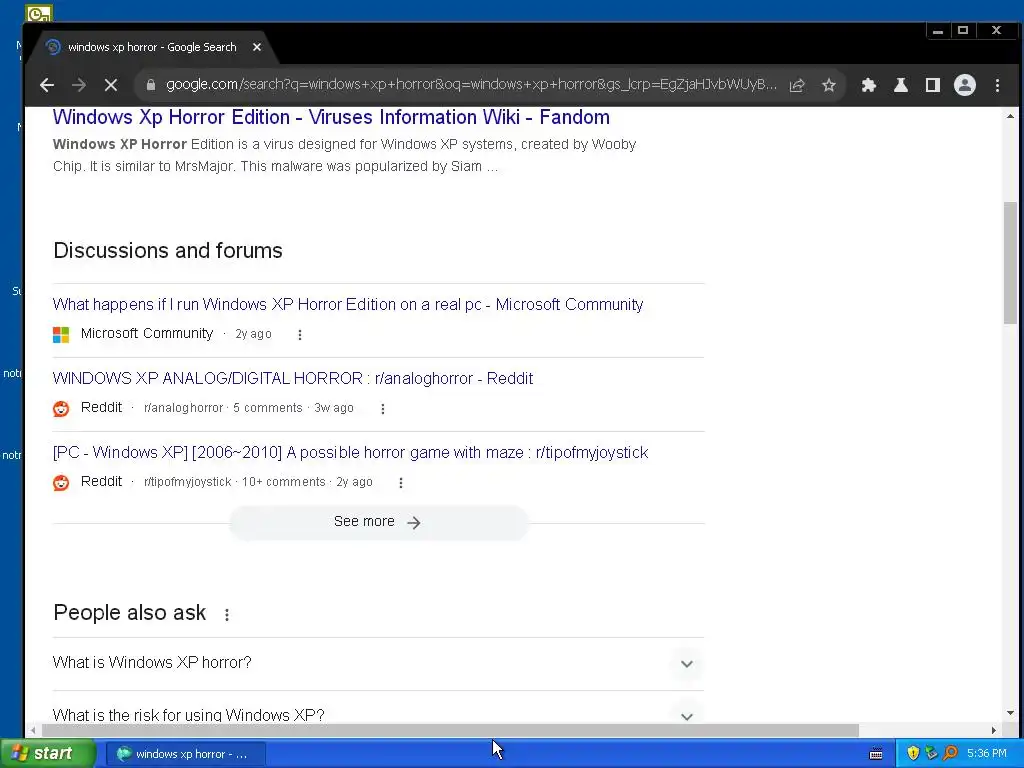Open Windows Xp Horror Edition Fandom link

tap(331, 117)
